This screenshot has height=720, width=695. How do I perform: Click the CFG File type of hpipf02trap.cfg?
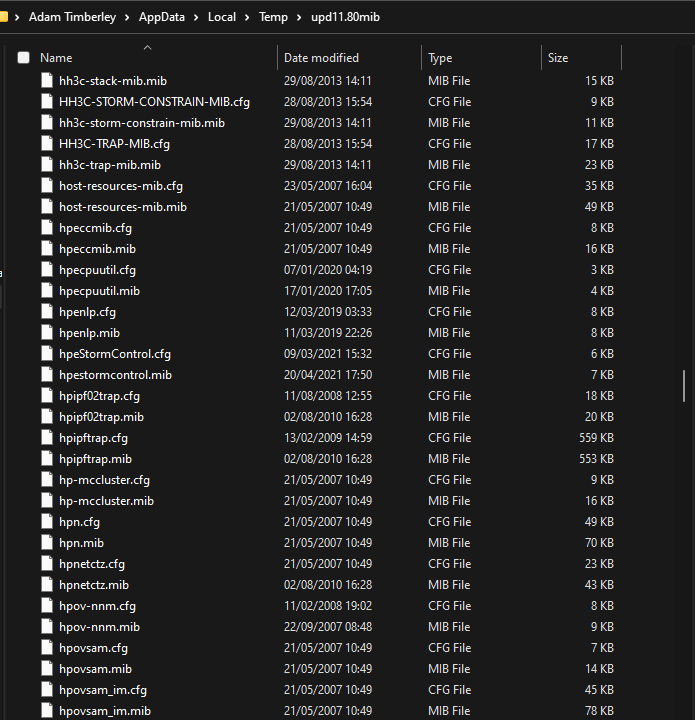pos(449,396)
